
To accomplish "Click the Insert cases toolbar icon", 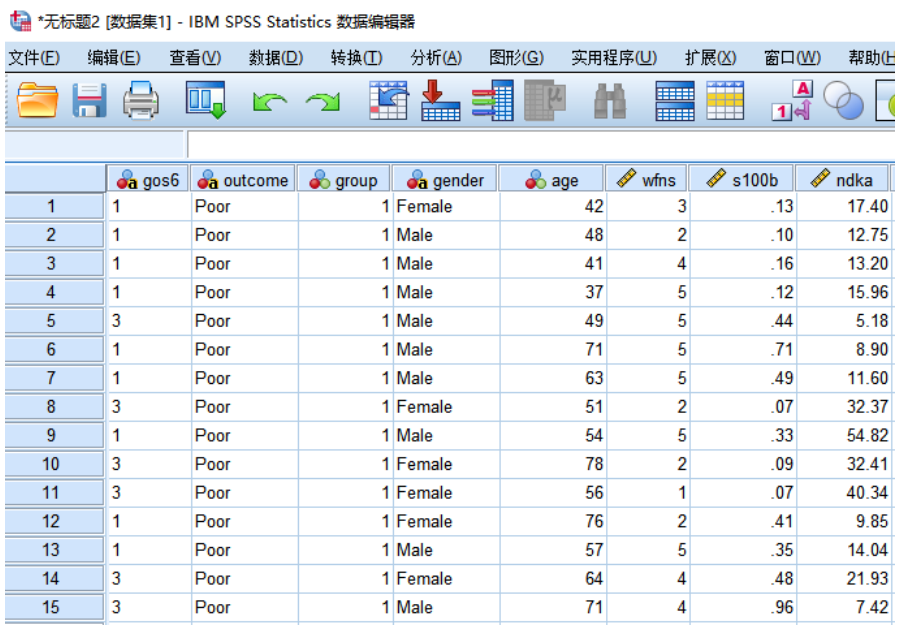I will tap(675, 101).
